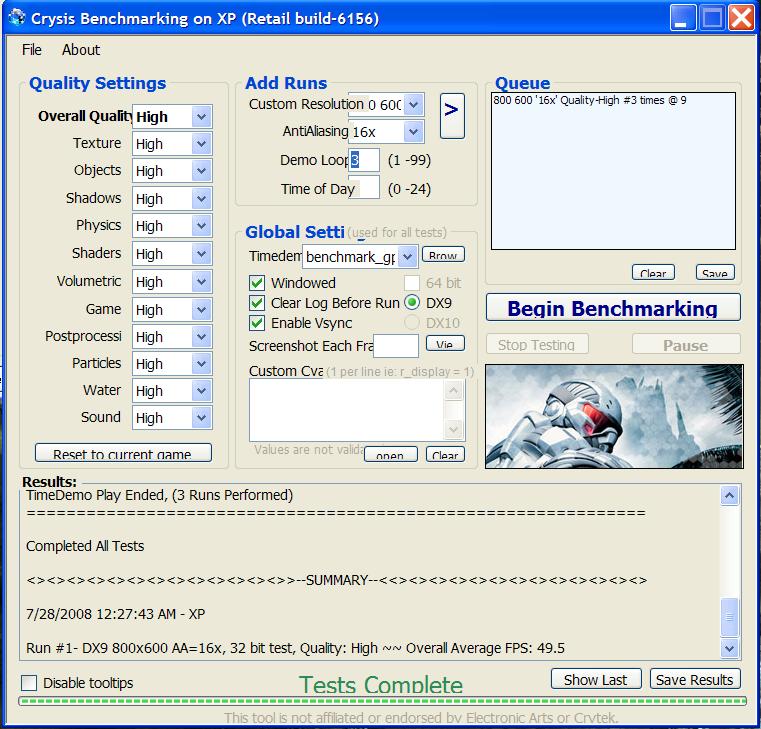Click Custom Cvars scrollbar up arrow
Viewport: 761px width, 729px height.
453,390
